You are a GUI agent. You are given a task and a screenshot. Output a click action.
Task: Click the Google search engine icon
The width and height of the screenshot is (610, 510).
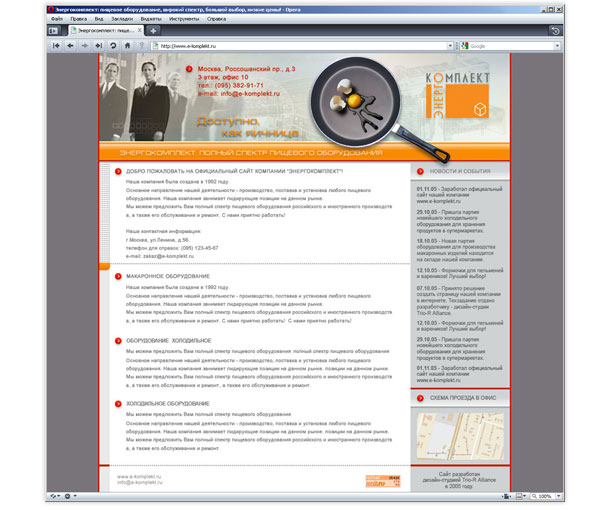coord(464,46)
